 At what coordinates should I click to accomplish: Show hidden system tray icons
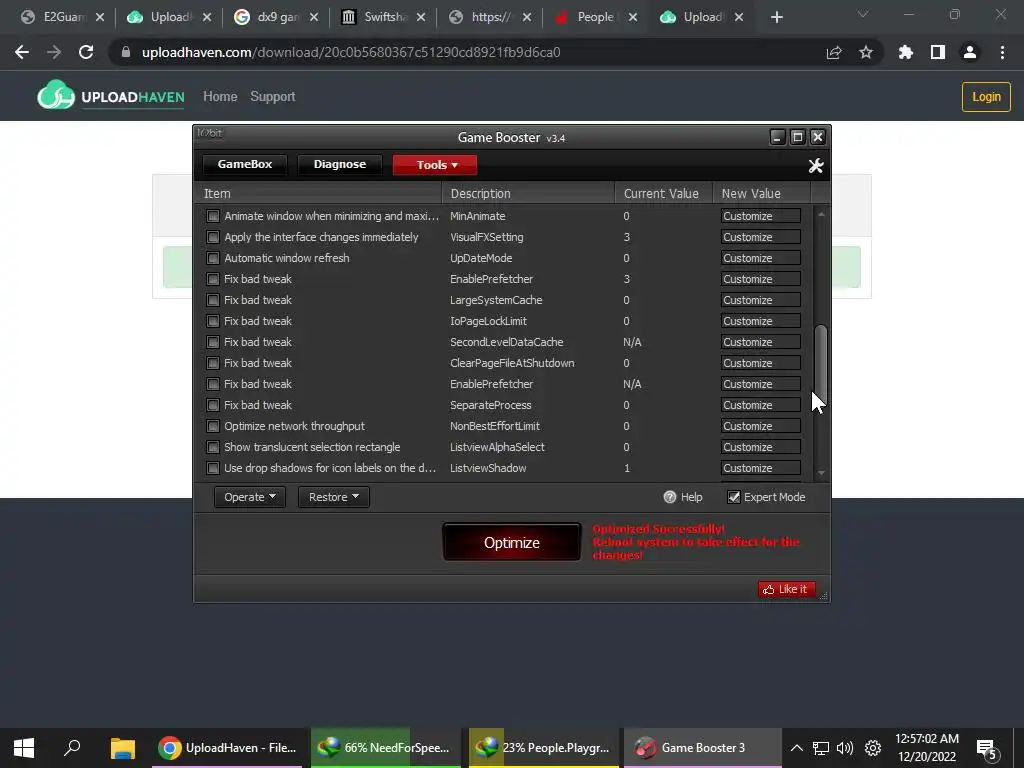tap(797, 748)
